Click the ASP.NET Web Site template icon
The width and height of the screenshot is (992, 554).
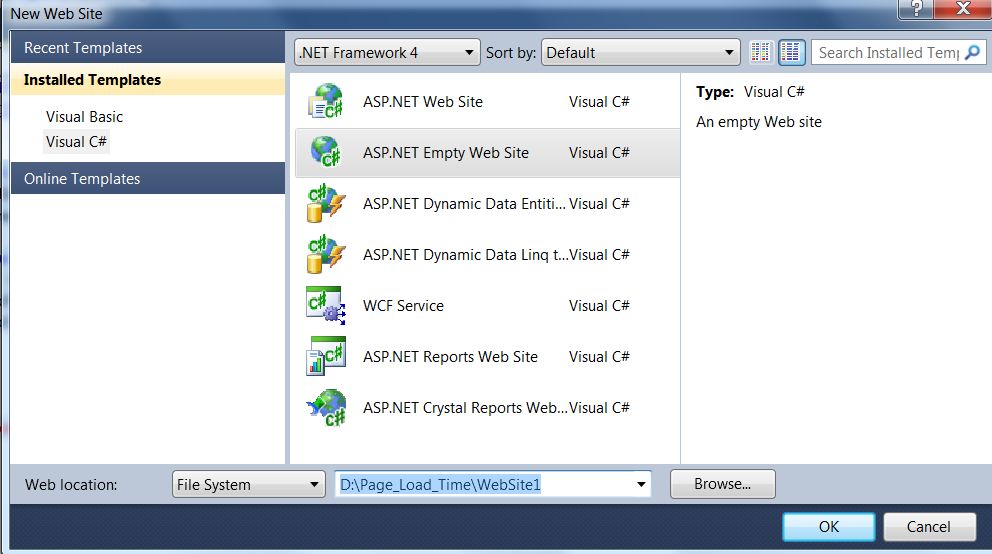point(326,101)
